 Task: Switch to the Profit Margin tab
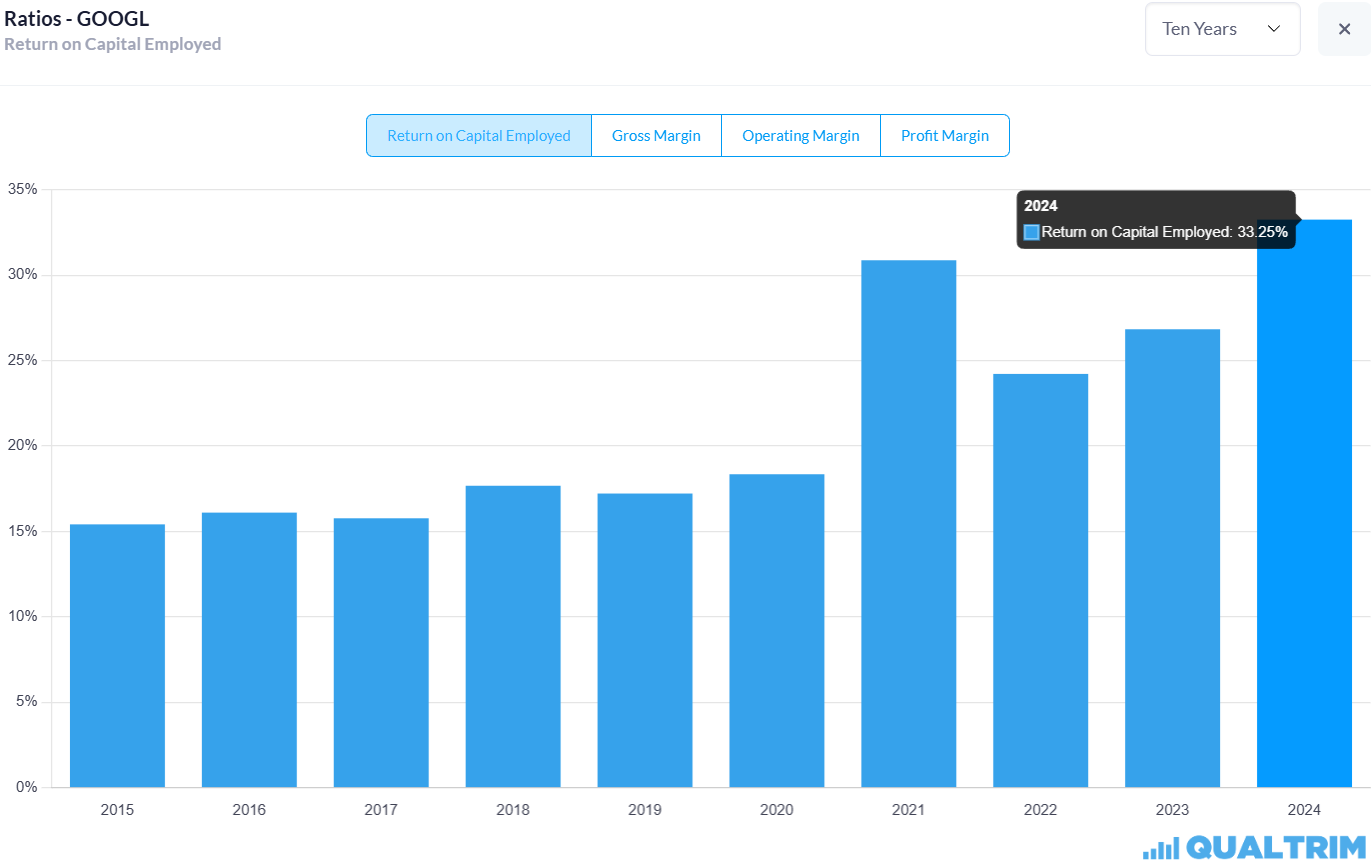pyautogui.click(x=945, y=135)
